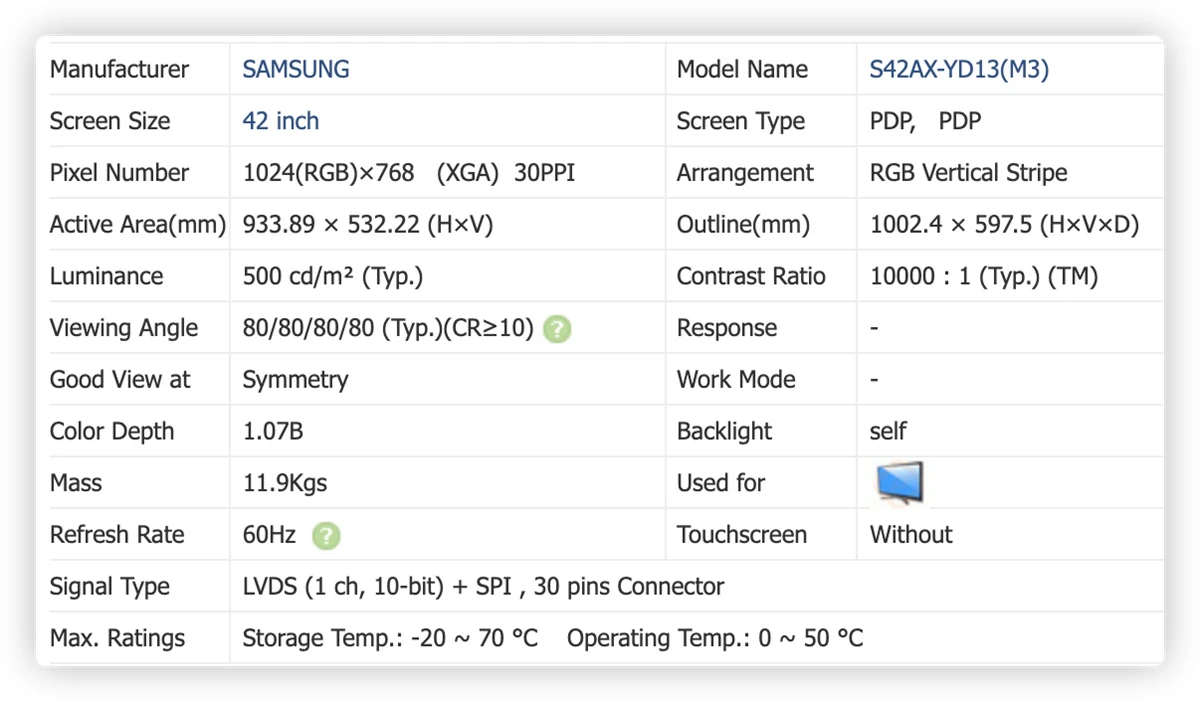Click the Touchscreen value Without
1200x702 pixels.
[x=911, y=535]
